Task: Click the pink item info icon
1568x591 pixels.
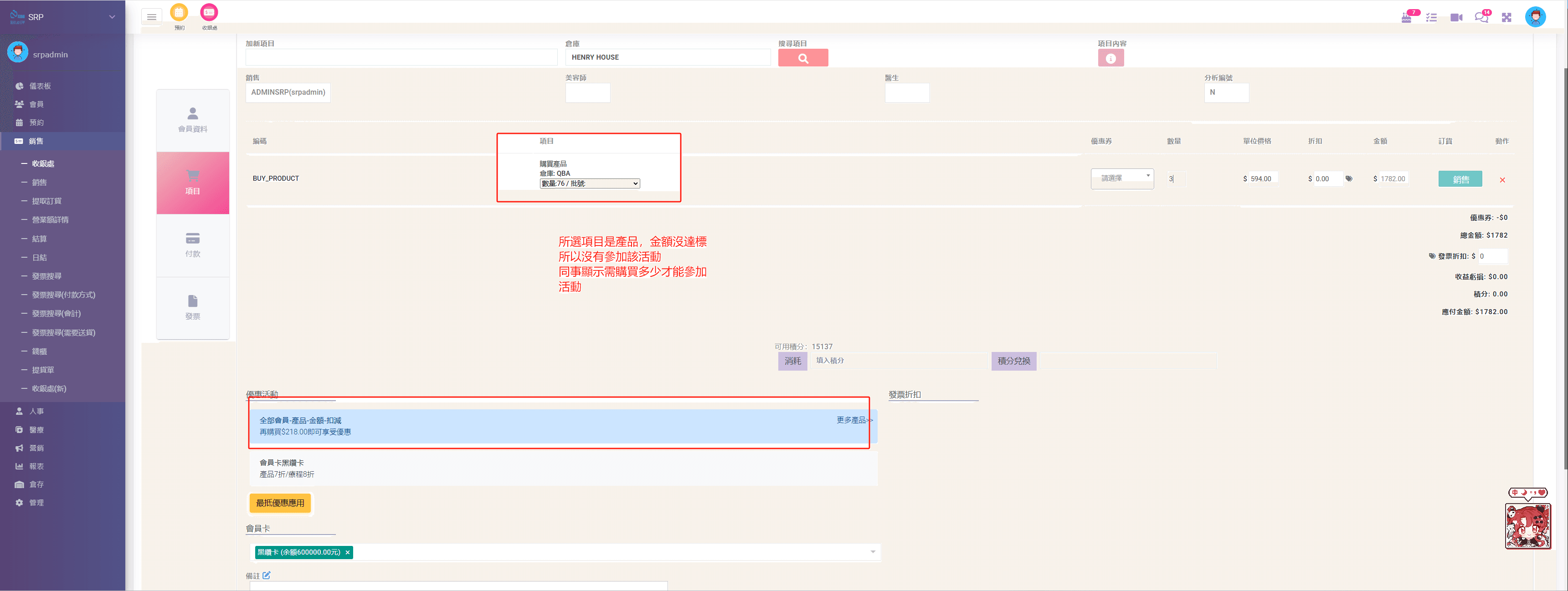Action: 1110,58
